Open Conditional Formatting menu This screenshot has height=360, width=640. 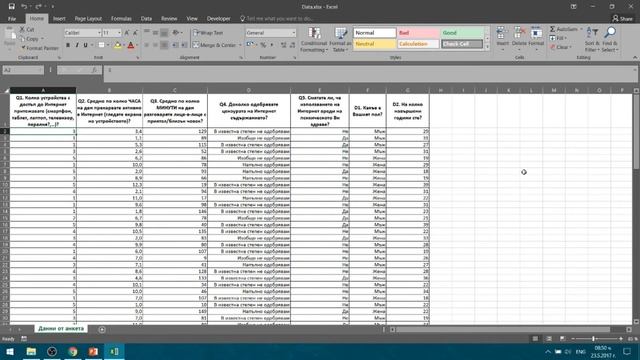[x=313, y=40]
